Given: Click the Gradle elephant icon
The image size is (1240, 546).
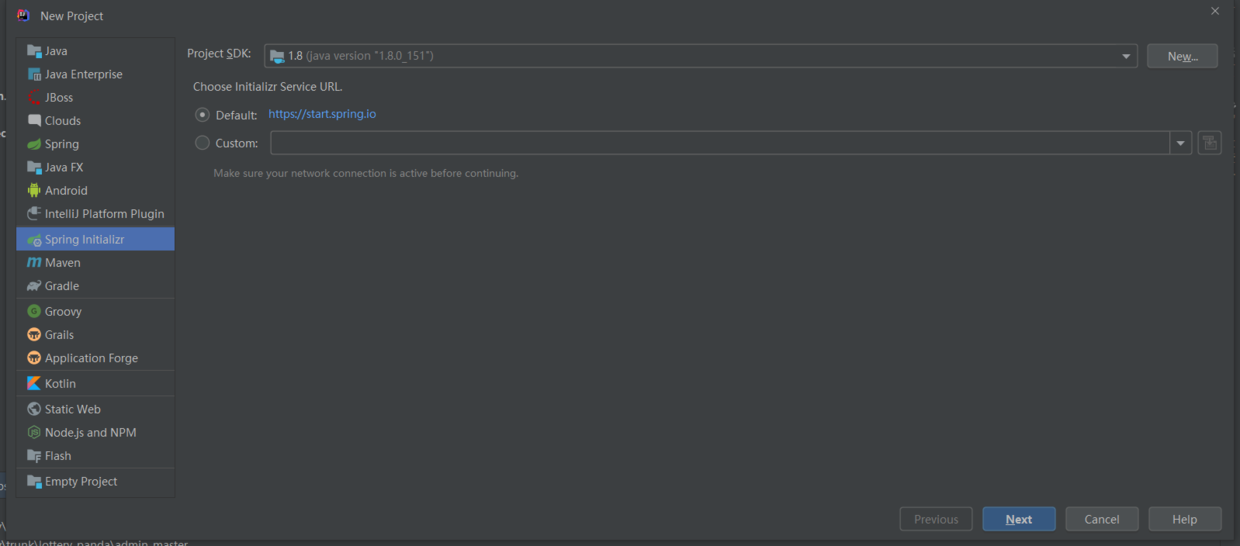Looking at the screenshot, I should 34,286.
